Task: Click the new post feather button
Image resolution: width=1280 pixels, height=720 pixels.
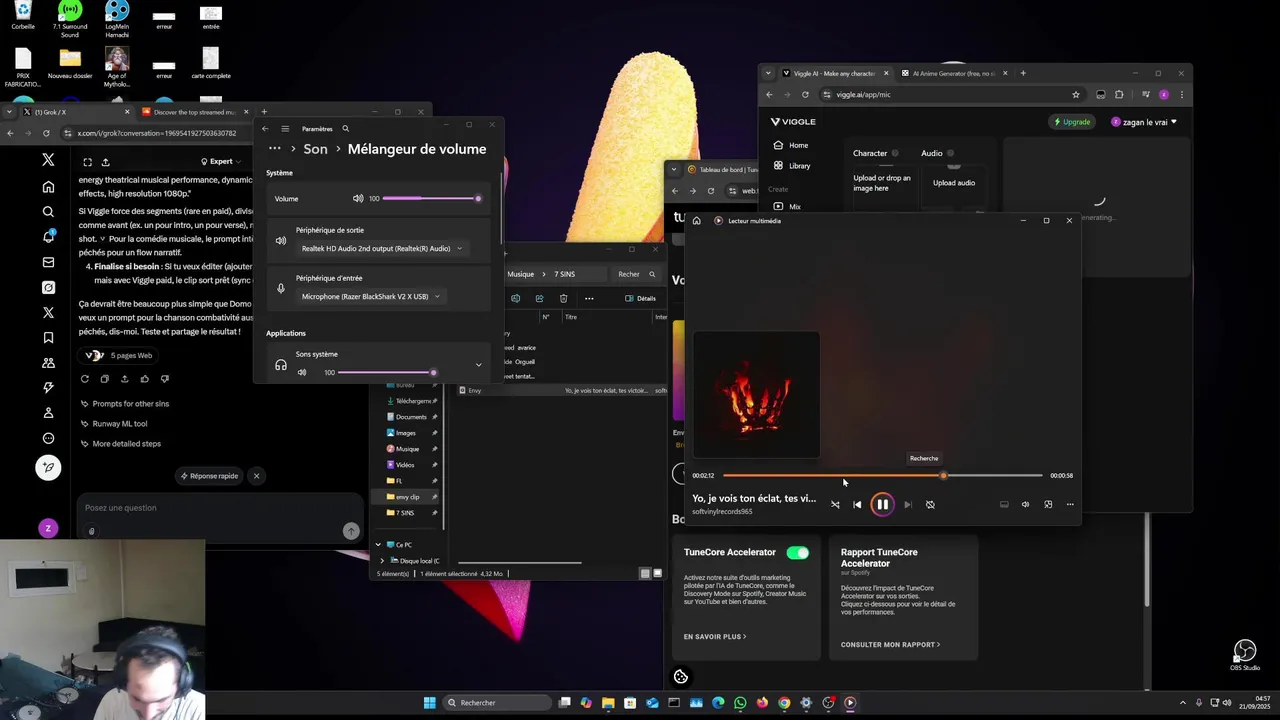Action: 48,467
